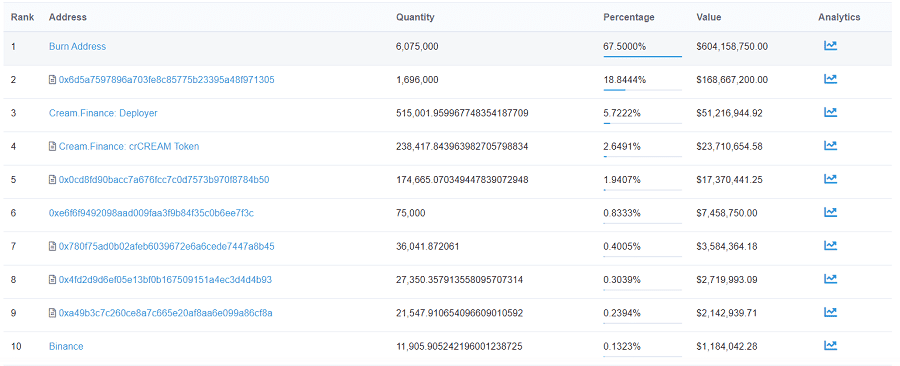Viewport: 900px width, 366px height.
Task: Click contract icon beside 0x780f75ad0b02 address
Action: tap(52, 246)
